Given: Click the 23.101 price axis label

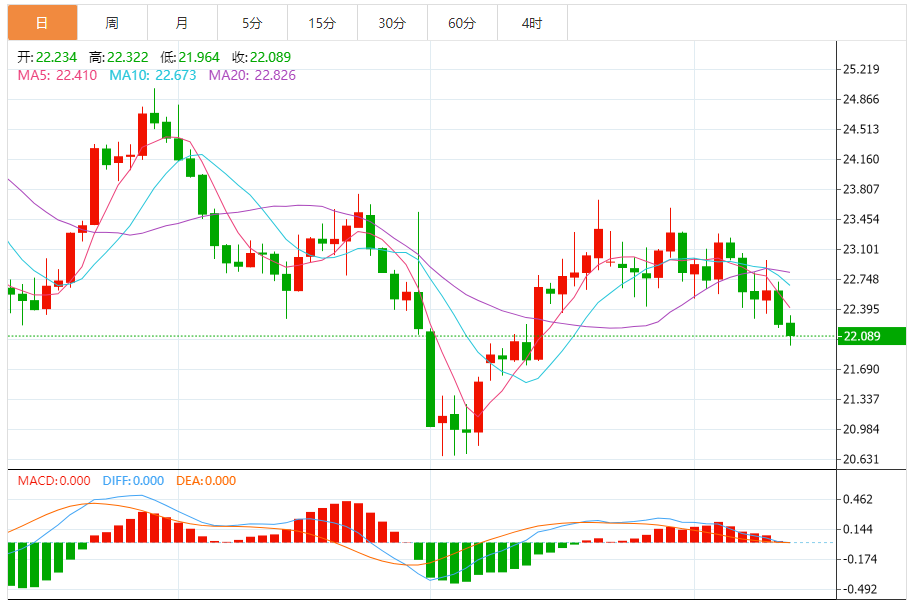Looking at the screenshot, I should [861, 249].
